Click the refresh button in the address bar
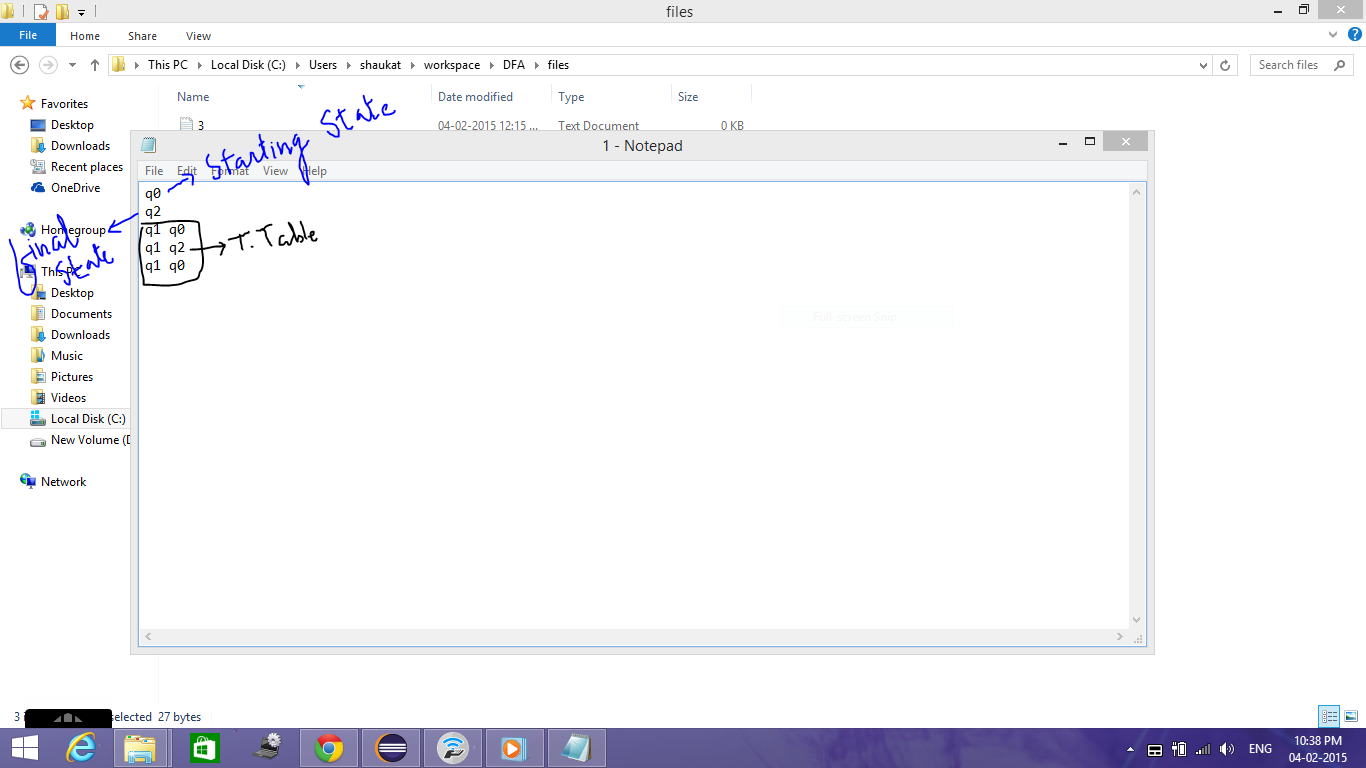Viewport: 1366px width, 768px height. (1226, 64)
